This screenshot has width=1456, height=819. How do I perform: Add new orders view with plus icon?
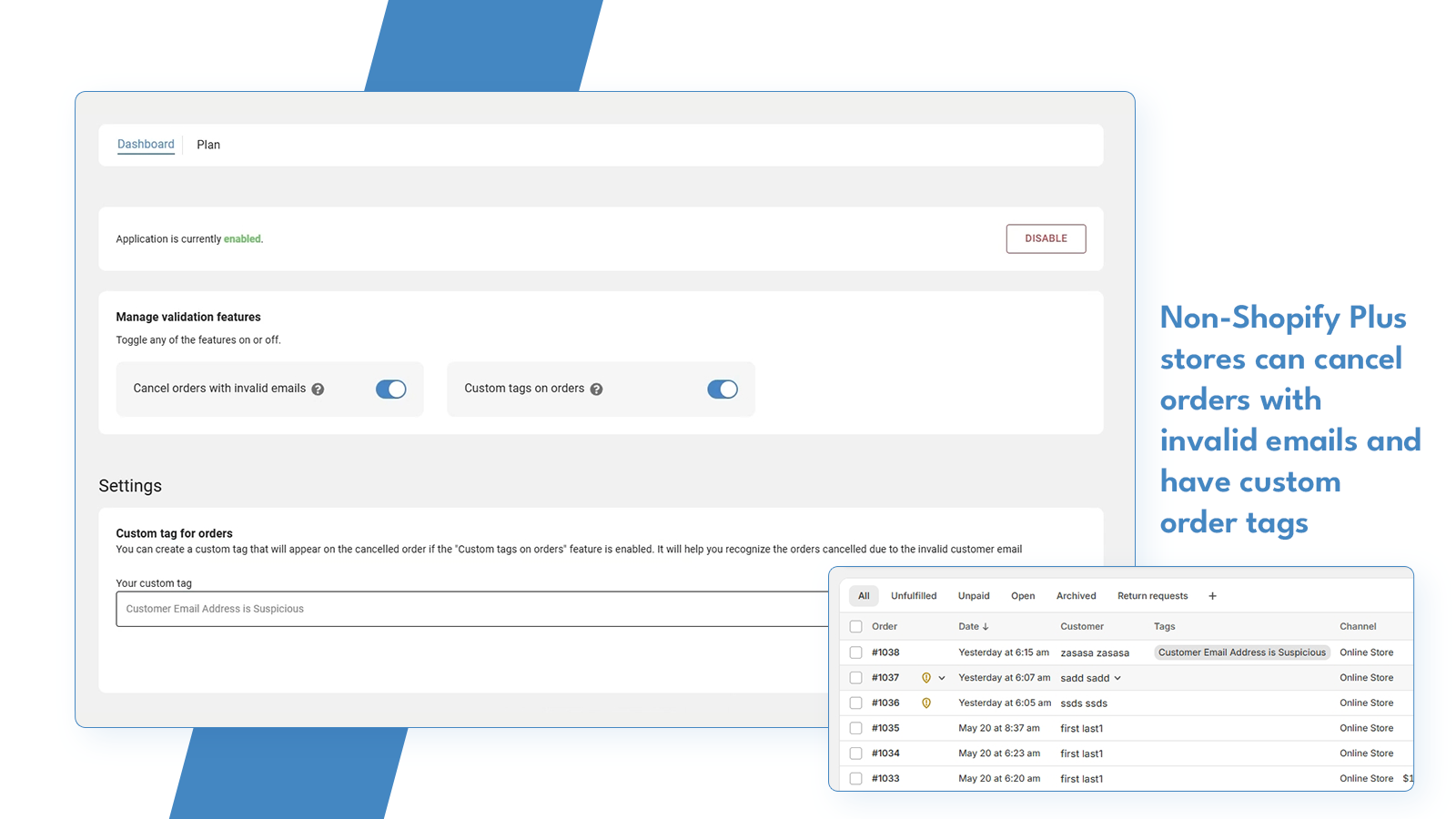(1212, 596)
